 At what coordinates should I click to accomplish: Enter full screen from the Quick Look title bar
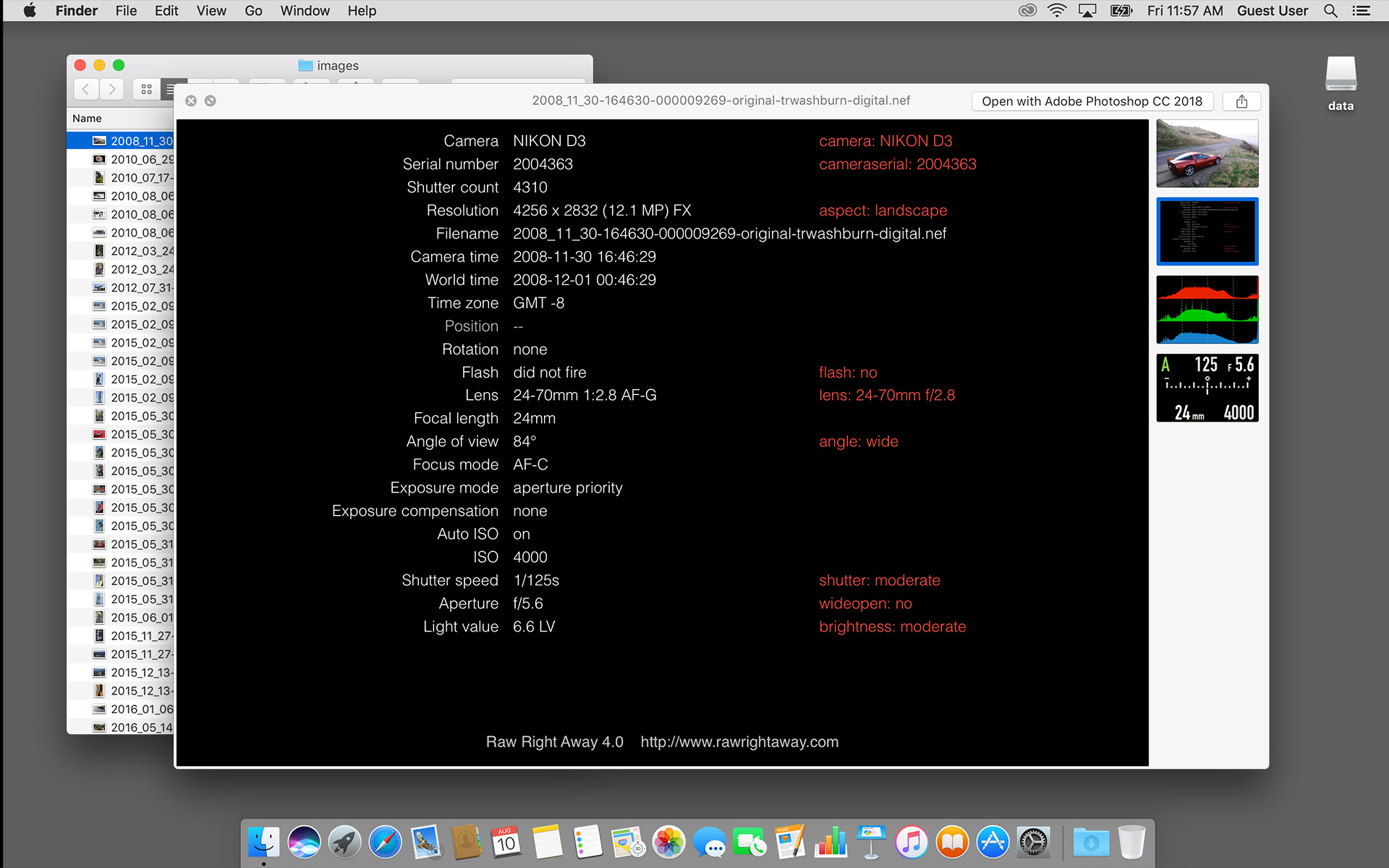211,101
